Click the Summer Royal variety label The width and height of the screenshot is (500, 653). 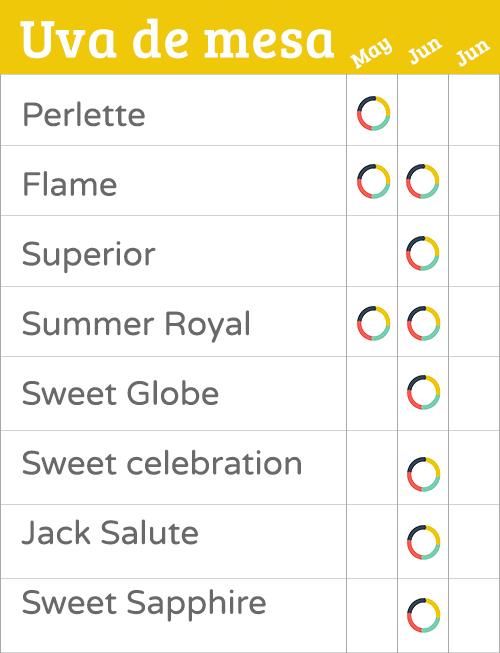136,324
